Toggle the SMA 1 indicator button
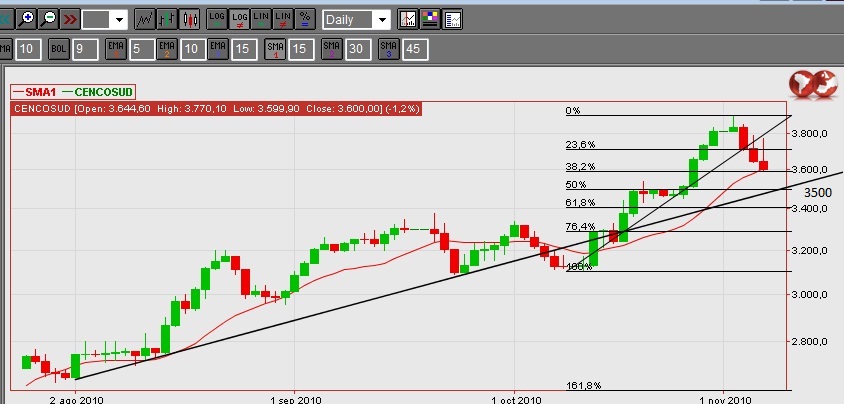This screenshot has height=404, width=844. tap(276, 49)
